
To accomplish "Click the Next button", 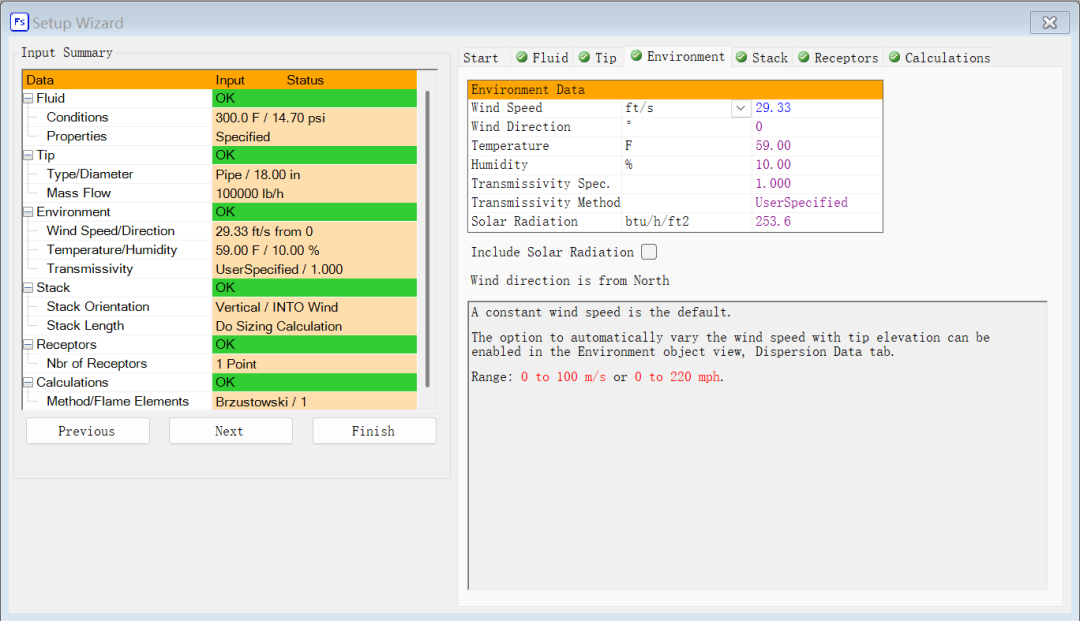I will 231,431.
